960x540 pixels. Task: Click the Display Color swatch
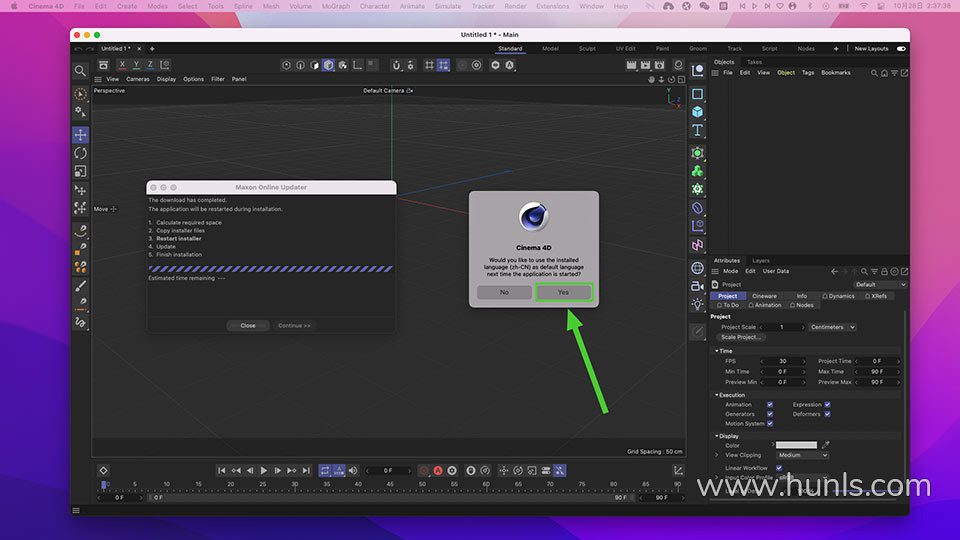(x=796, y=445)
